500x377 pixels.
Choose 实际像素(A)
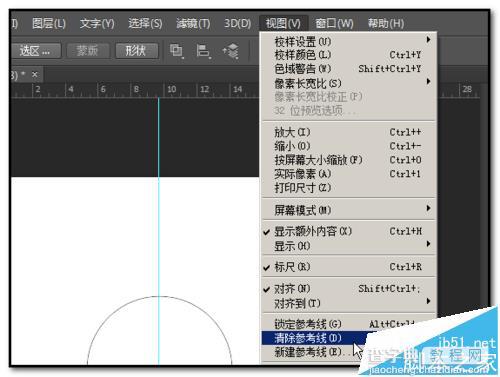coord(349,174)
